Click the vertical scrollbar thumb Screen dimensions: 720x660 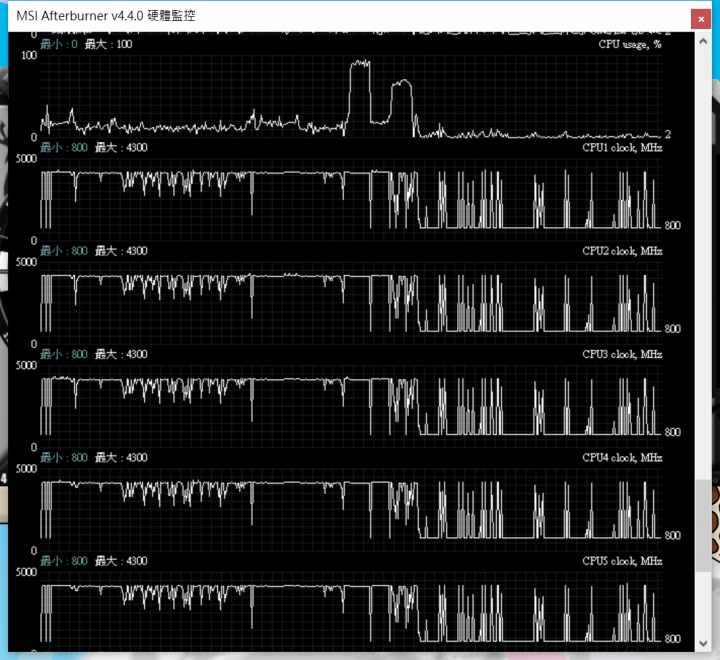[x=703, y=525]
